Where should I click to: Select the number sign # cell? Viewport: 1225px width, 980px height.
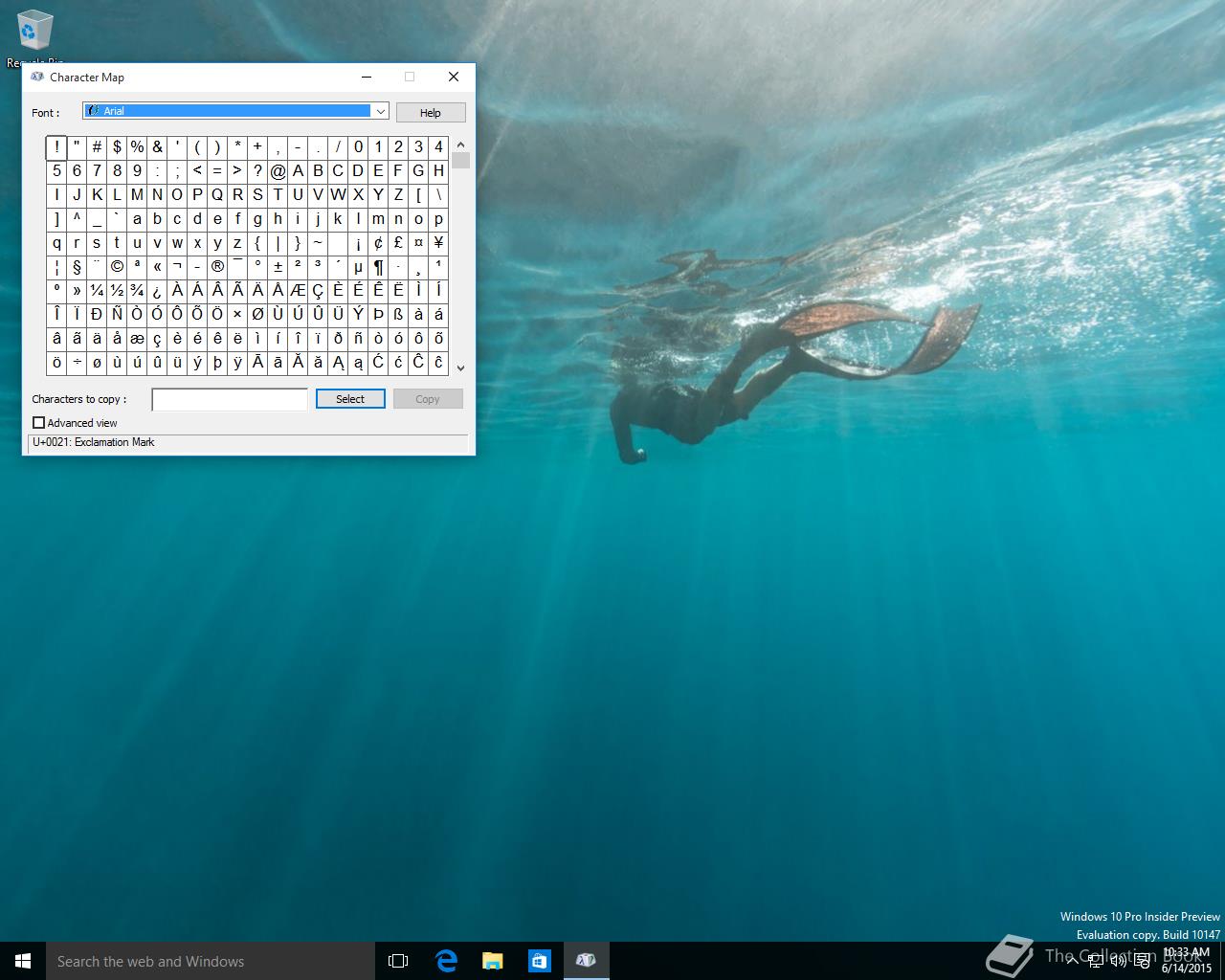tap(97, 146)
